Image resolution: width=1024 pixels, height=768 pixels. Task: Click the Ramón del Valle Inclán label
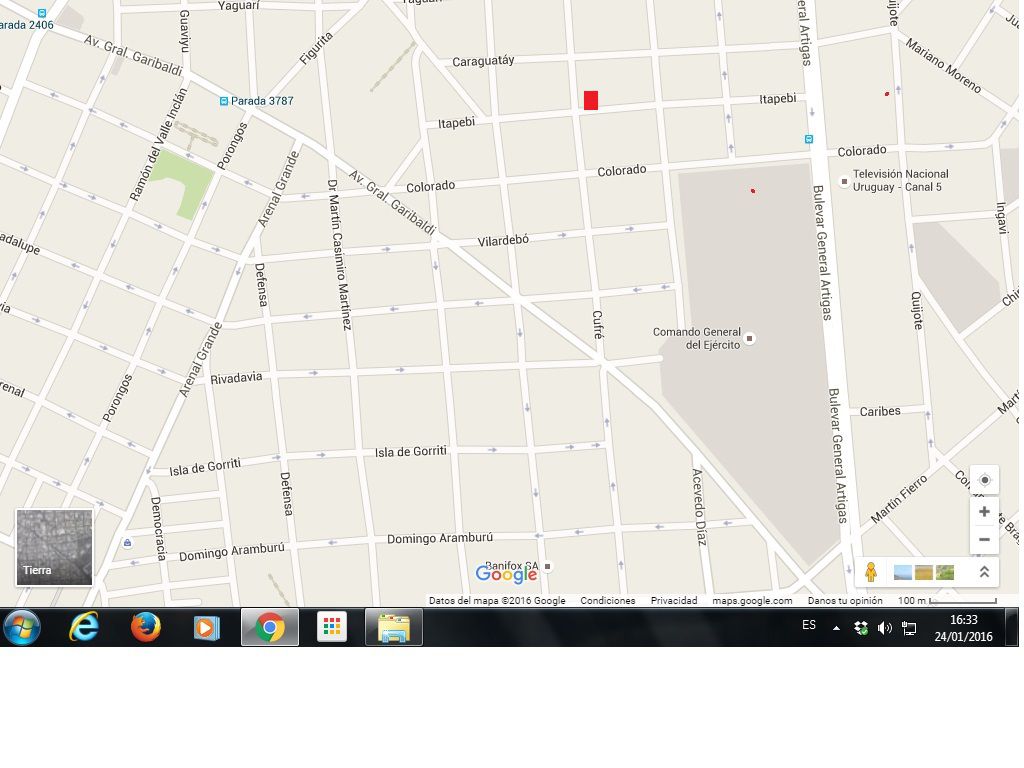pos(158,144)
